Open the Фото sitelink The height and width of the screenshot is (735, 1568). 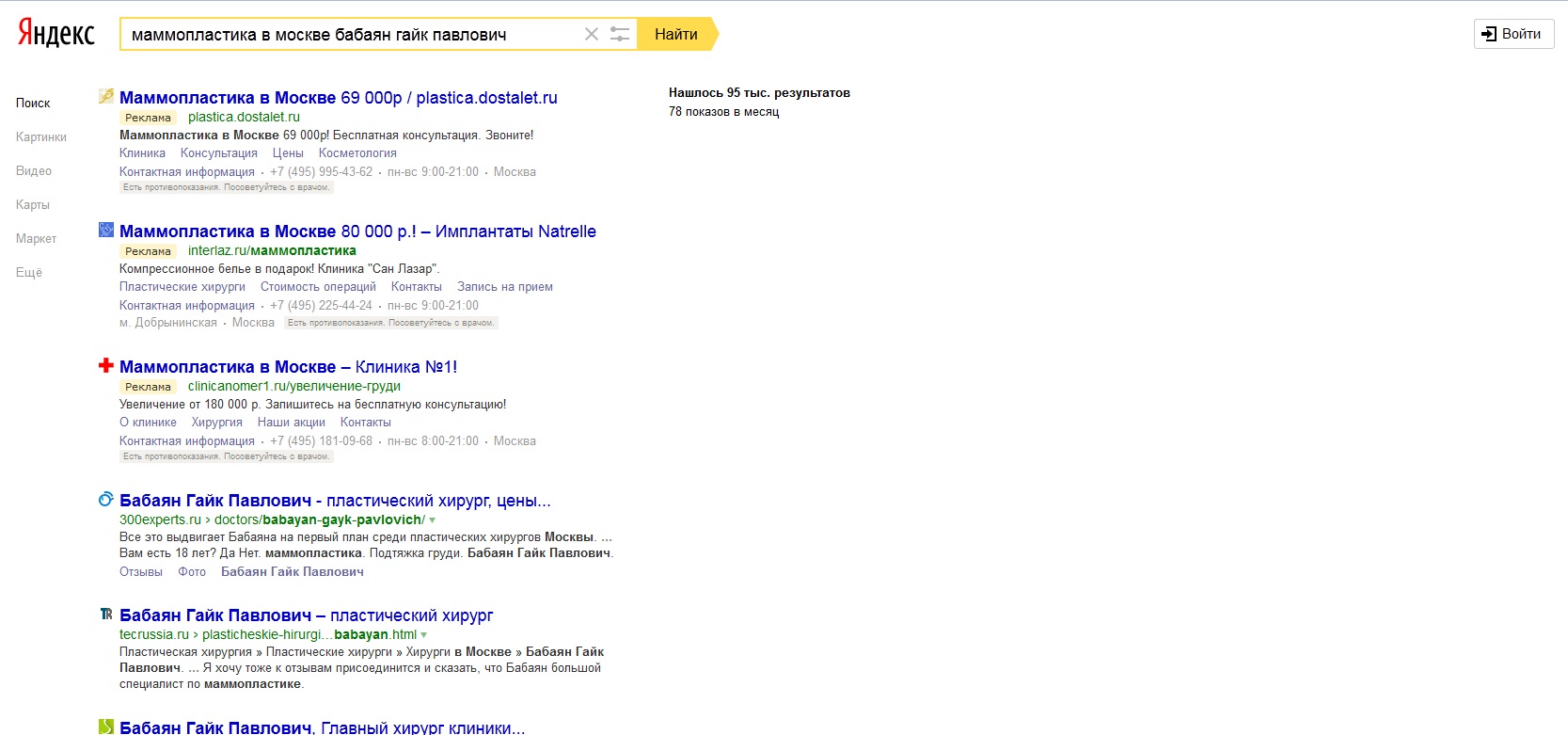tap(192, 572)
